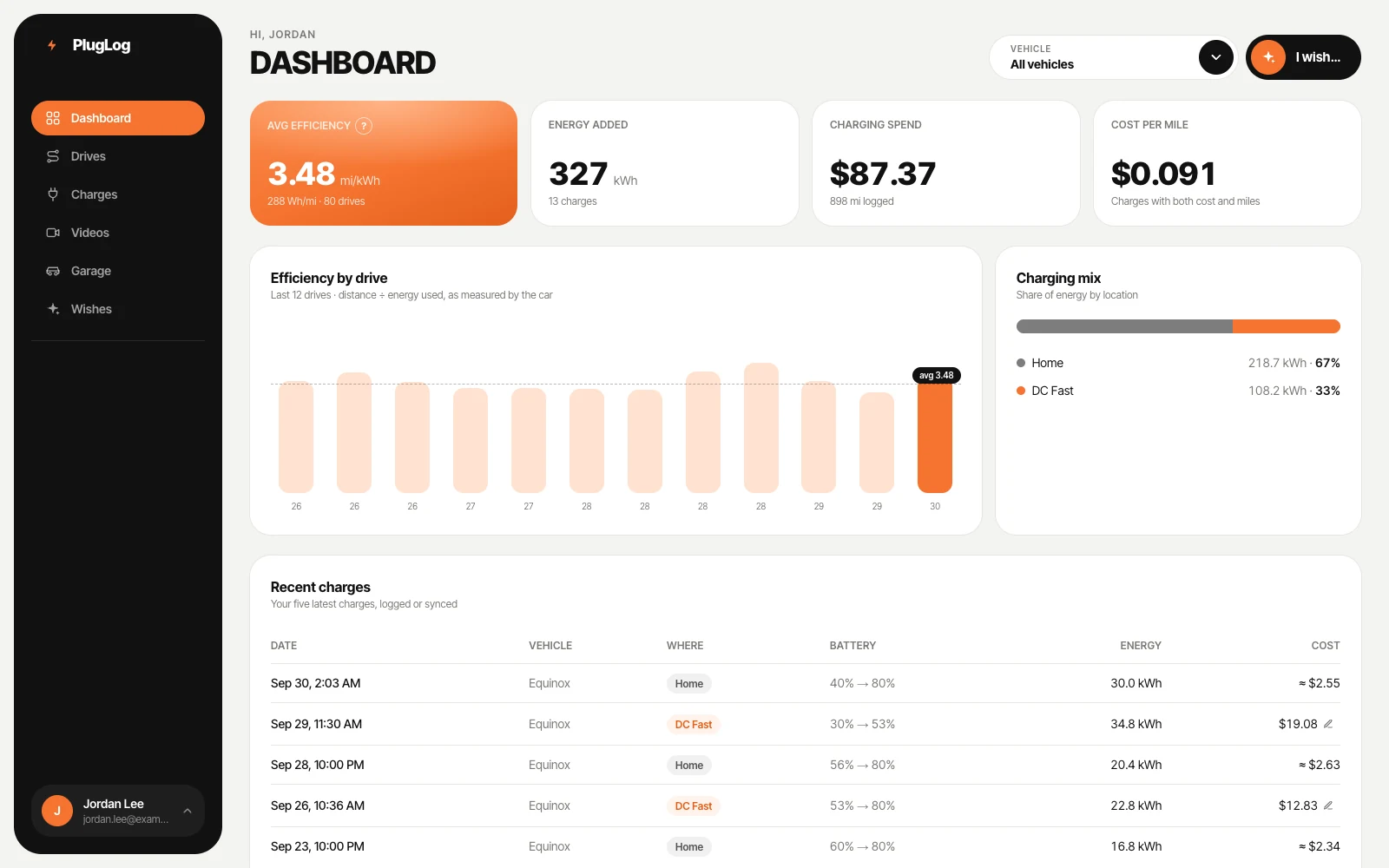
Task: Click the PlugLog lightning bolt logo
Action: [x=52, y=45]
